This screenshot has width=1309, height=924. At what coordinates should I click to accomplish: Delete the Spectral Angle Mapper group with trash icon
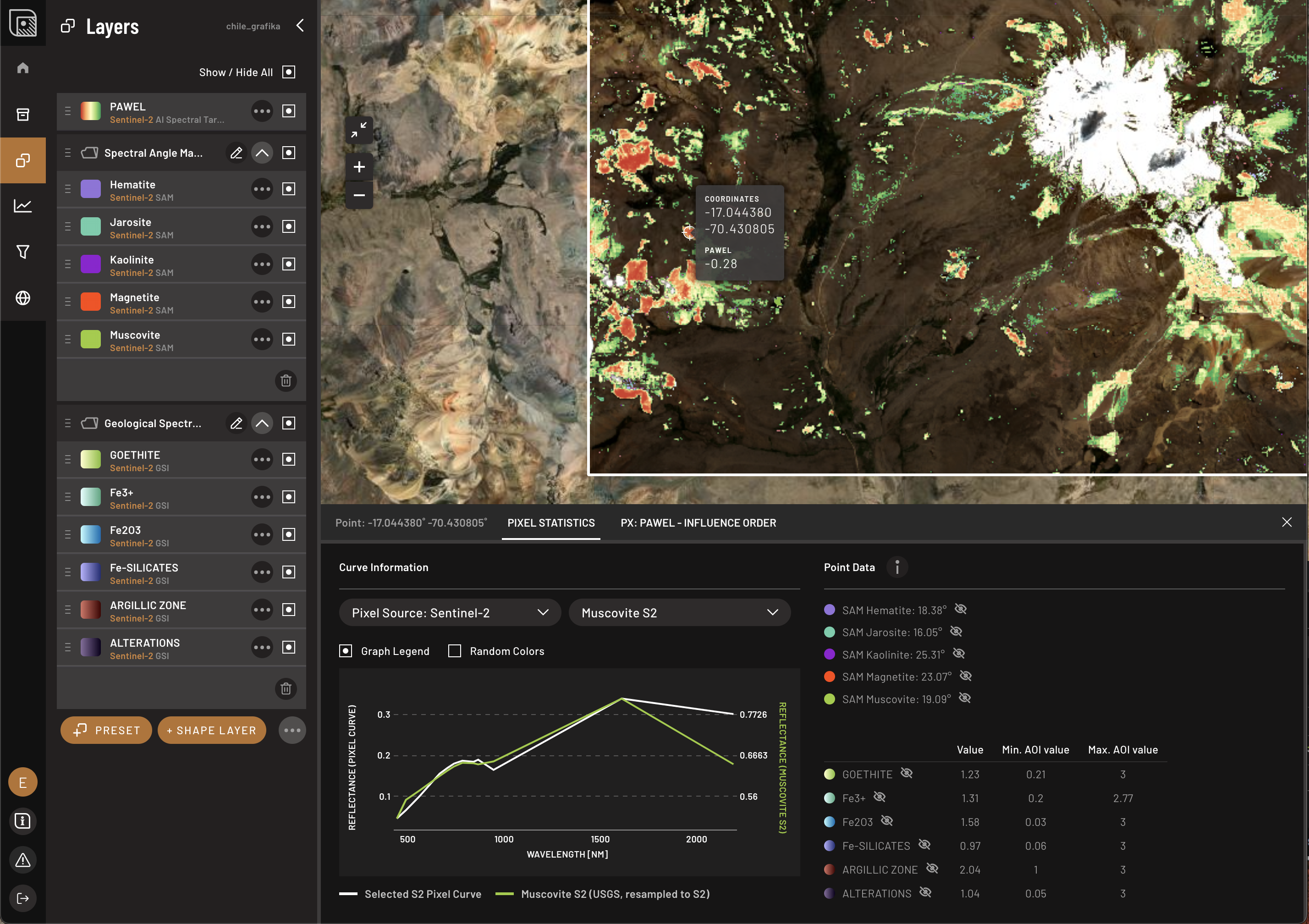click(286, 380)
